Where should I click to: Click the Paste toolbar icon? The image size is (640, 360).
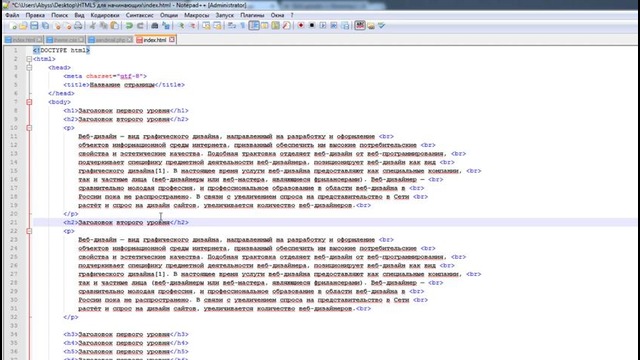(x=115, y=26)
